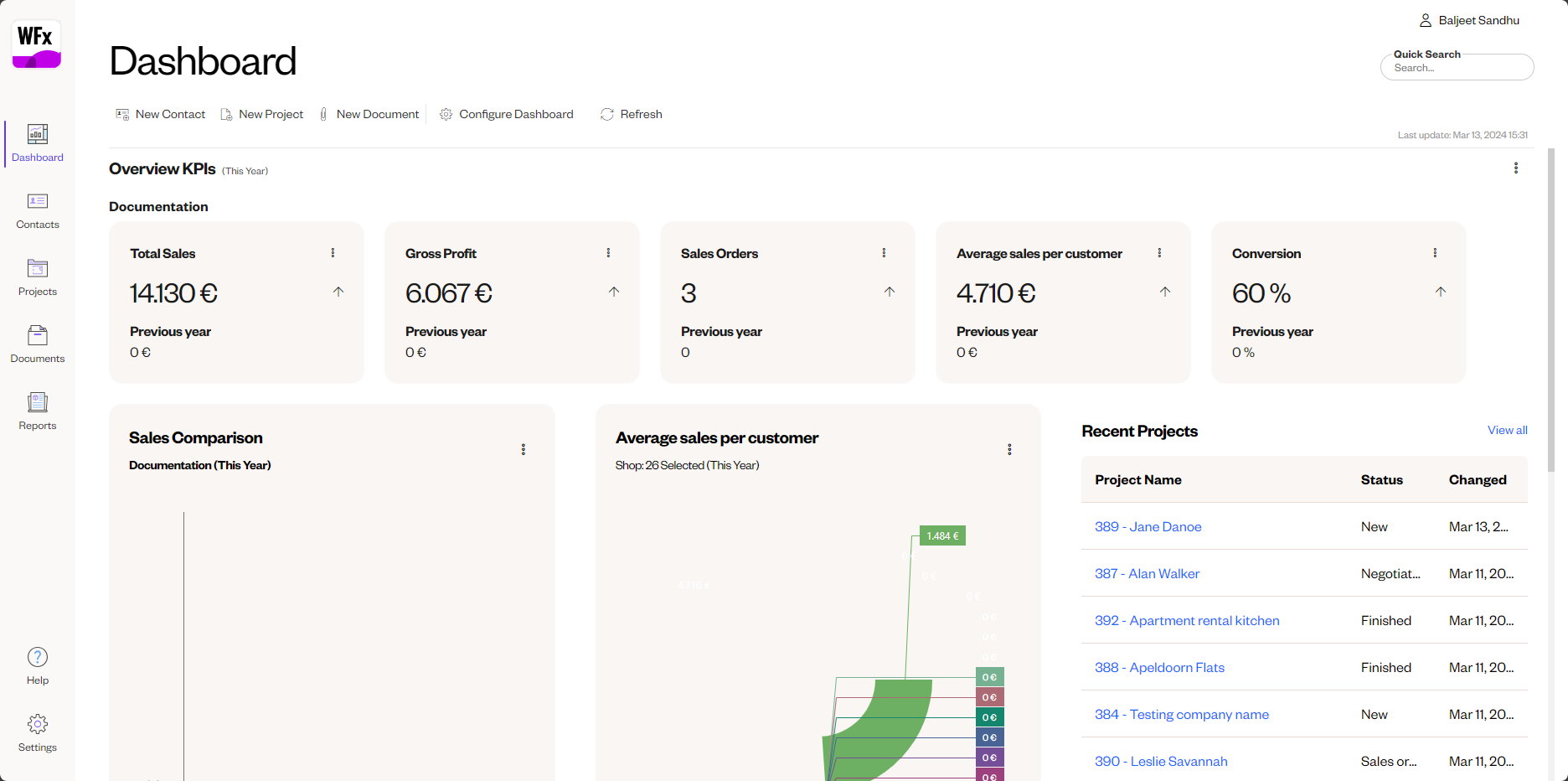
Task: Click New Document in the toolbar
Action: point(369,114)
